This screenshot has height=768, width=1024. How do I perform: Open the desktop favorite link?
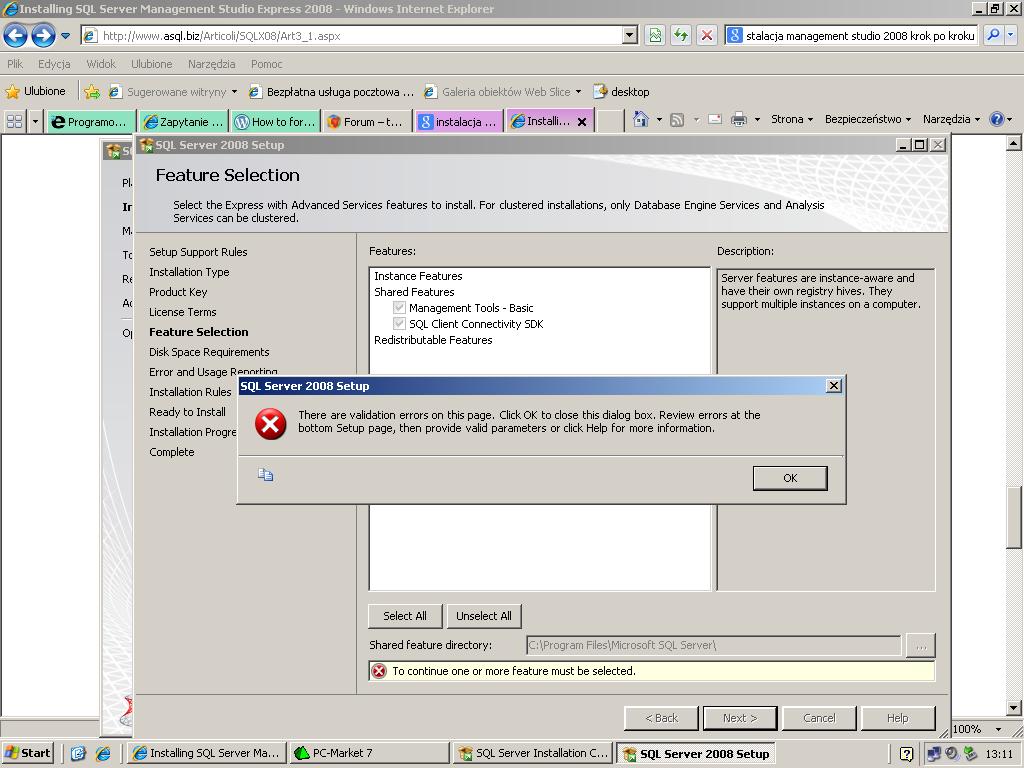pyautogui.click(x=621, y=91)
